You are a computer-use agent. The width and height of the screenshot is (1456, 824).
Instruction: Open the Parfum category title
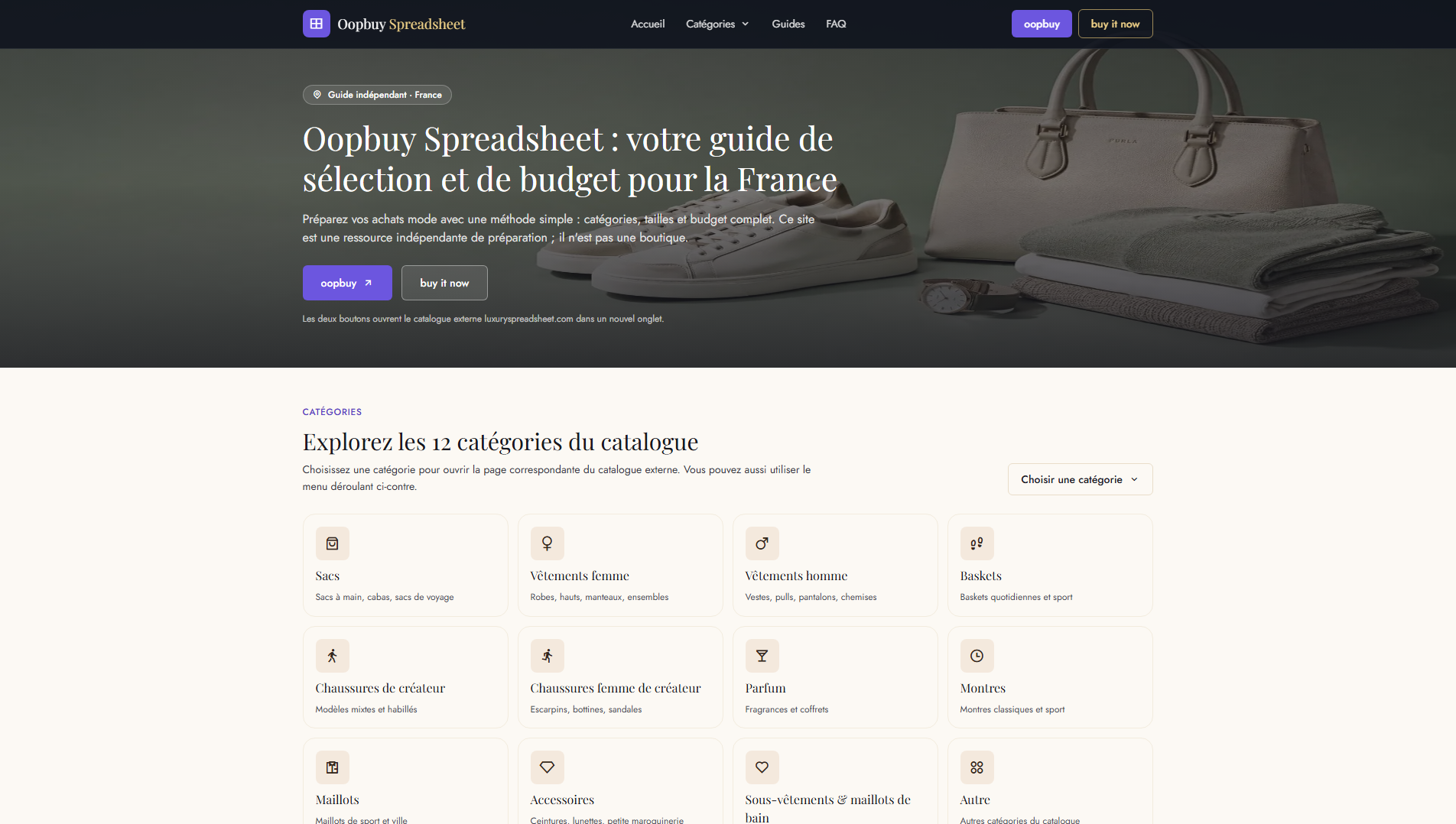[765, 688]
